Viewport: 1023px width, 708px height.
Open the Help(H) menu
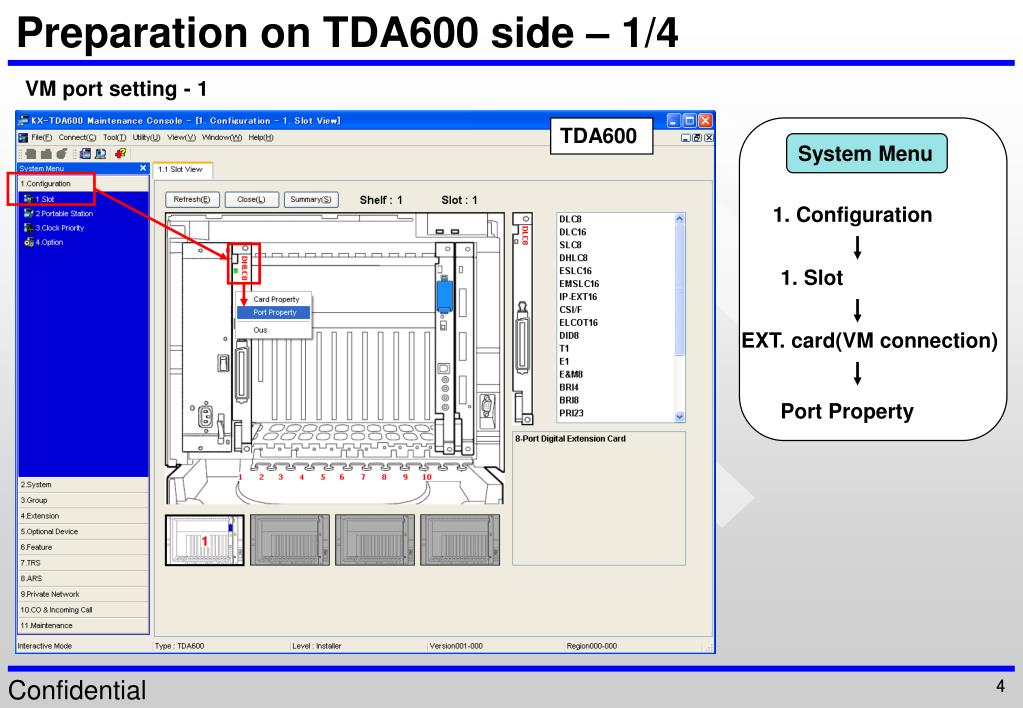click(260, 138)
